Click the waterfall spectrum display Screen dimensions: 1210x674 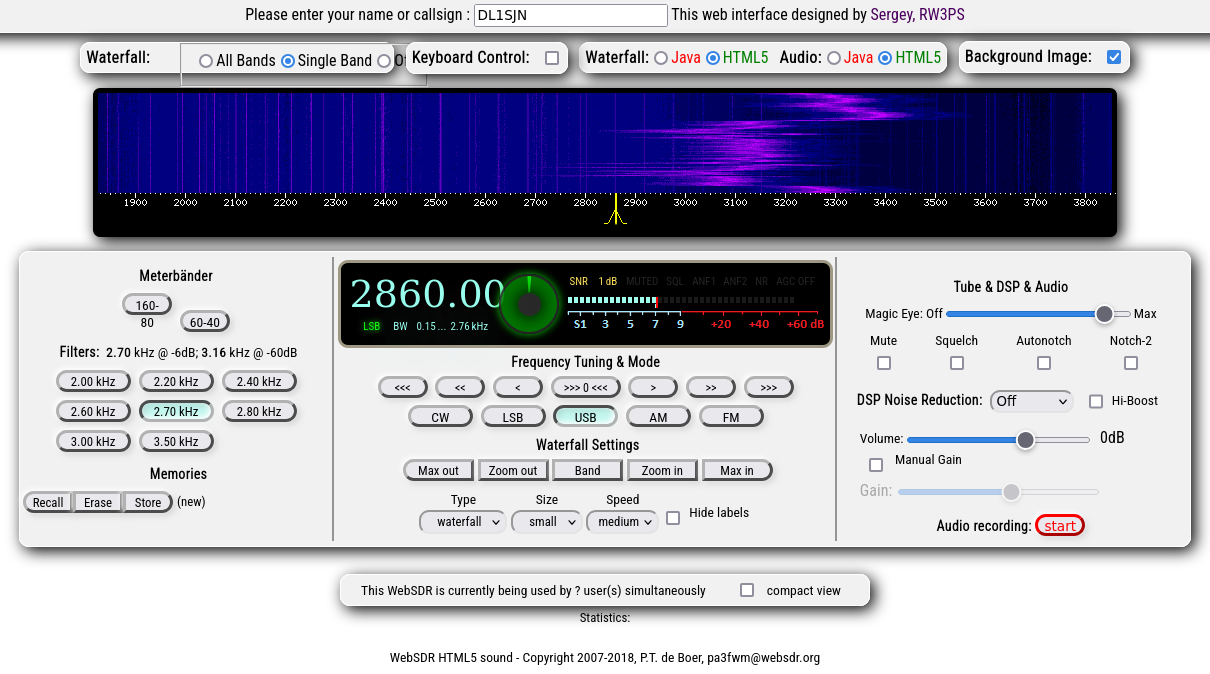click(605, 143)
